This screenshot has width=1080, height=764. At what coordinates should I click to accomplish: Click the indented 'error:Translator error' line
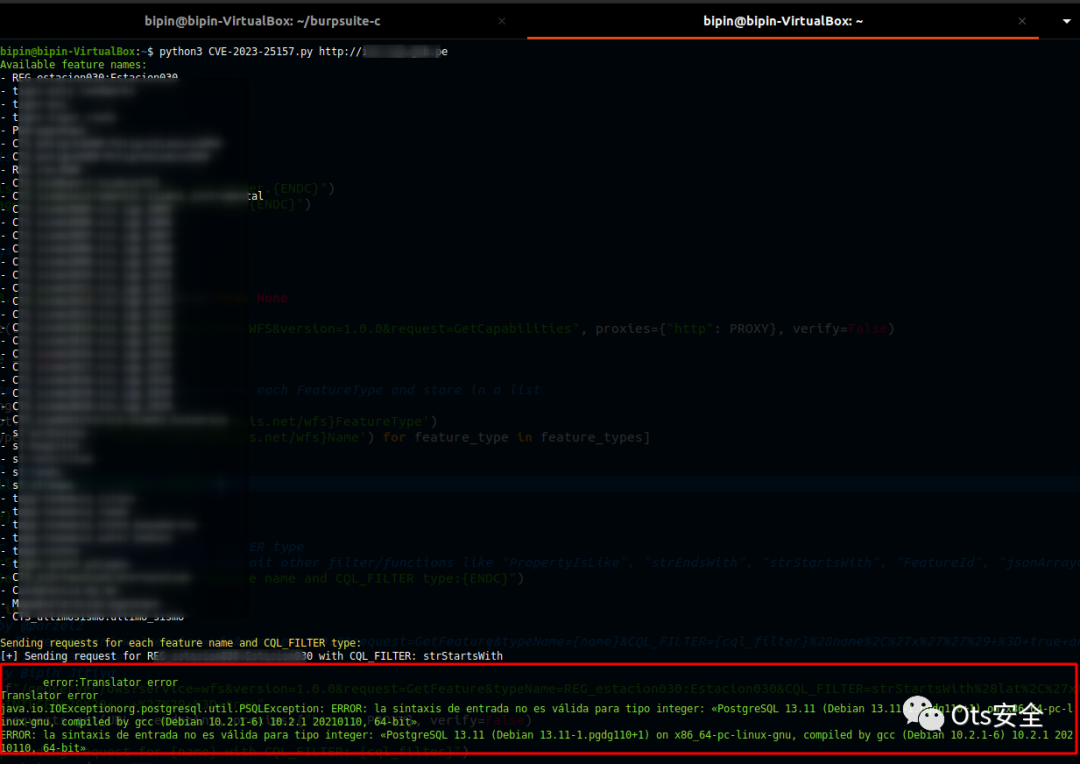click(x=109, y=682)
